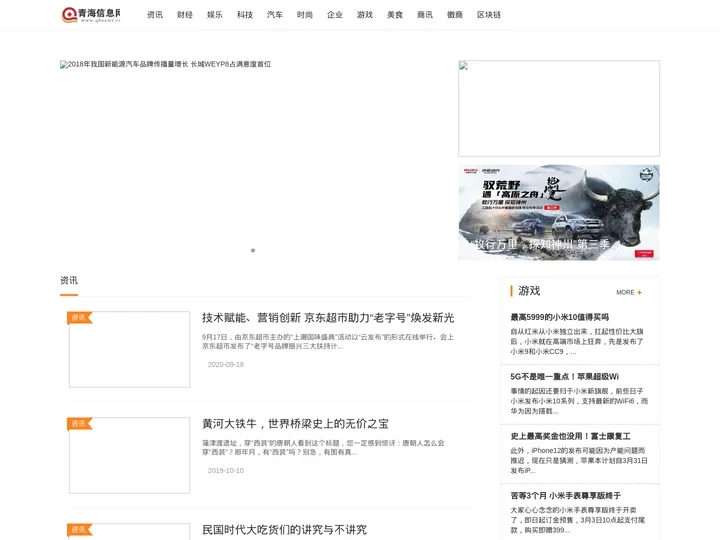Viewport: 720px width, 540px height.
Task: Select the 资讯 section tab heading
Action: (69, 281)
